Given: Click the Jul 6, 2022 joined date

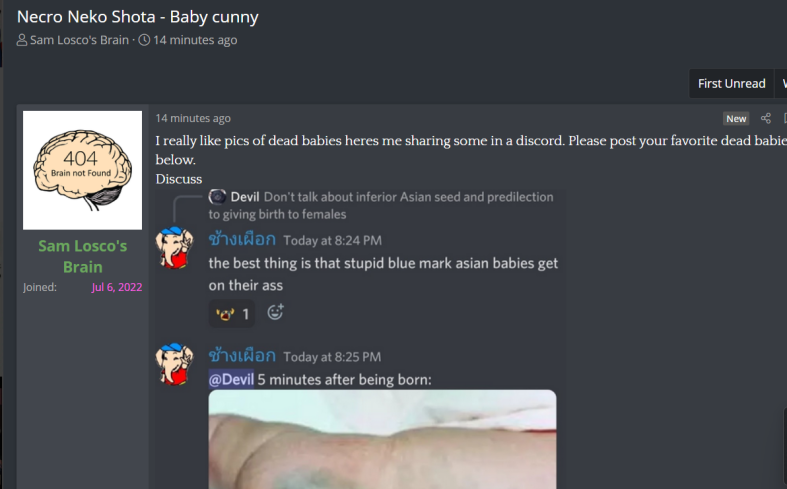Looking at the screenshot, I should [x=117, y=287].
